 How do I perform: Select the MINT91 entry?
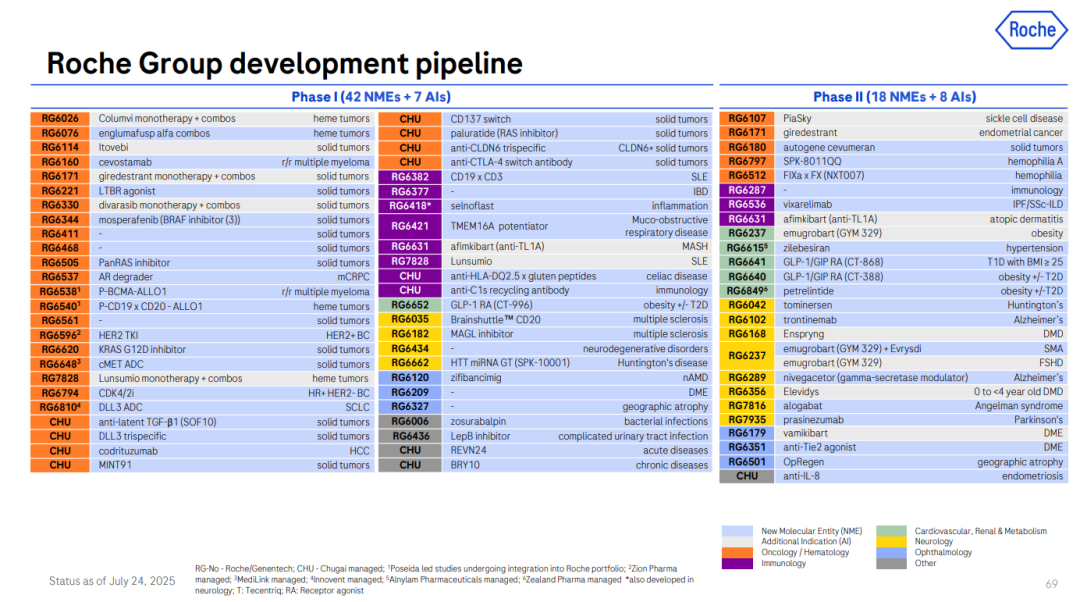(x=115, y=466)
